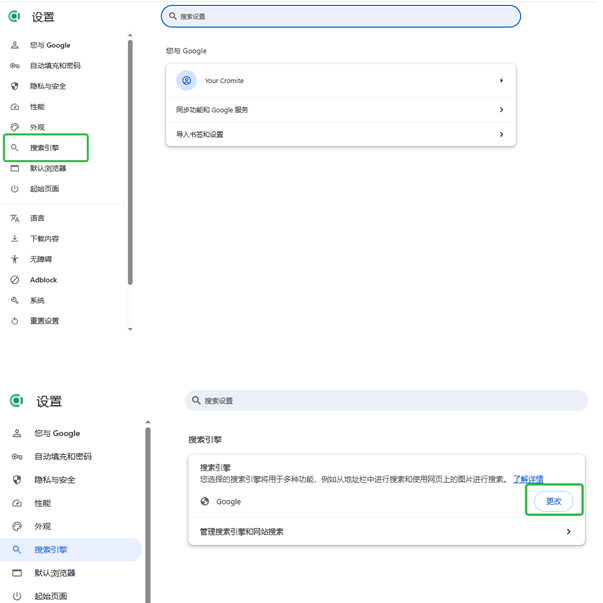Open the 了解详情 link
Image resolution: width=603 pixels, height=603 pixels.
pyautogui.click(x=528, y=480)
